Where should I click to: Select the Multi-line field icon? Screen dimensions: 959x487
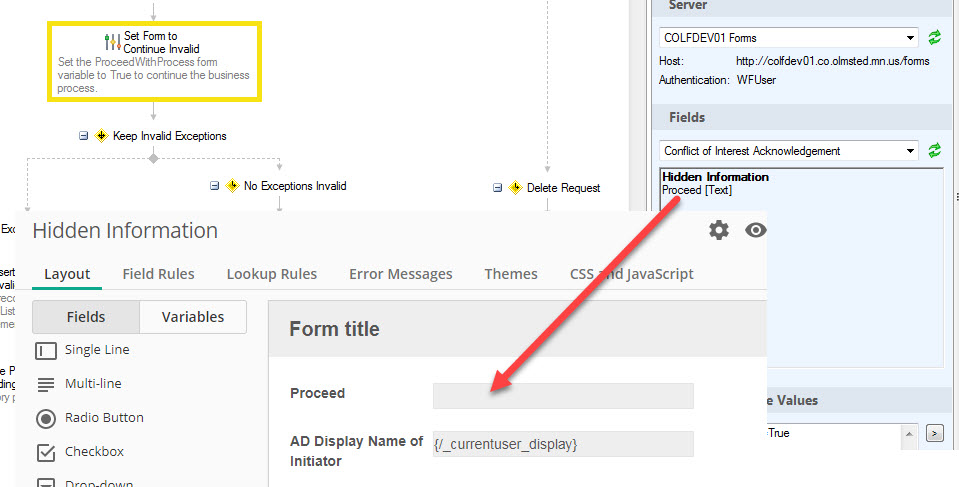tap(46, 384)
